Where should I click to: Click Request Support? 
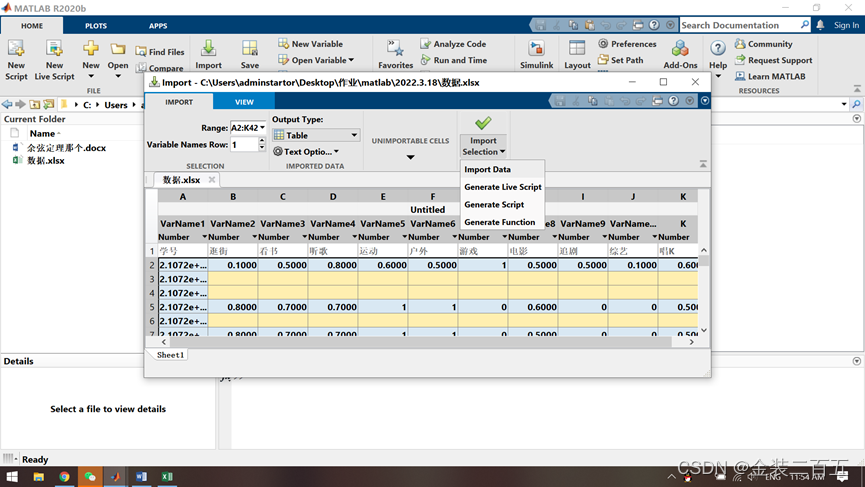773,60
